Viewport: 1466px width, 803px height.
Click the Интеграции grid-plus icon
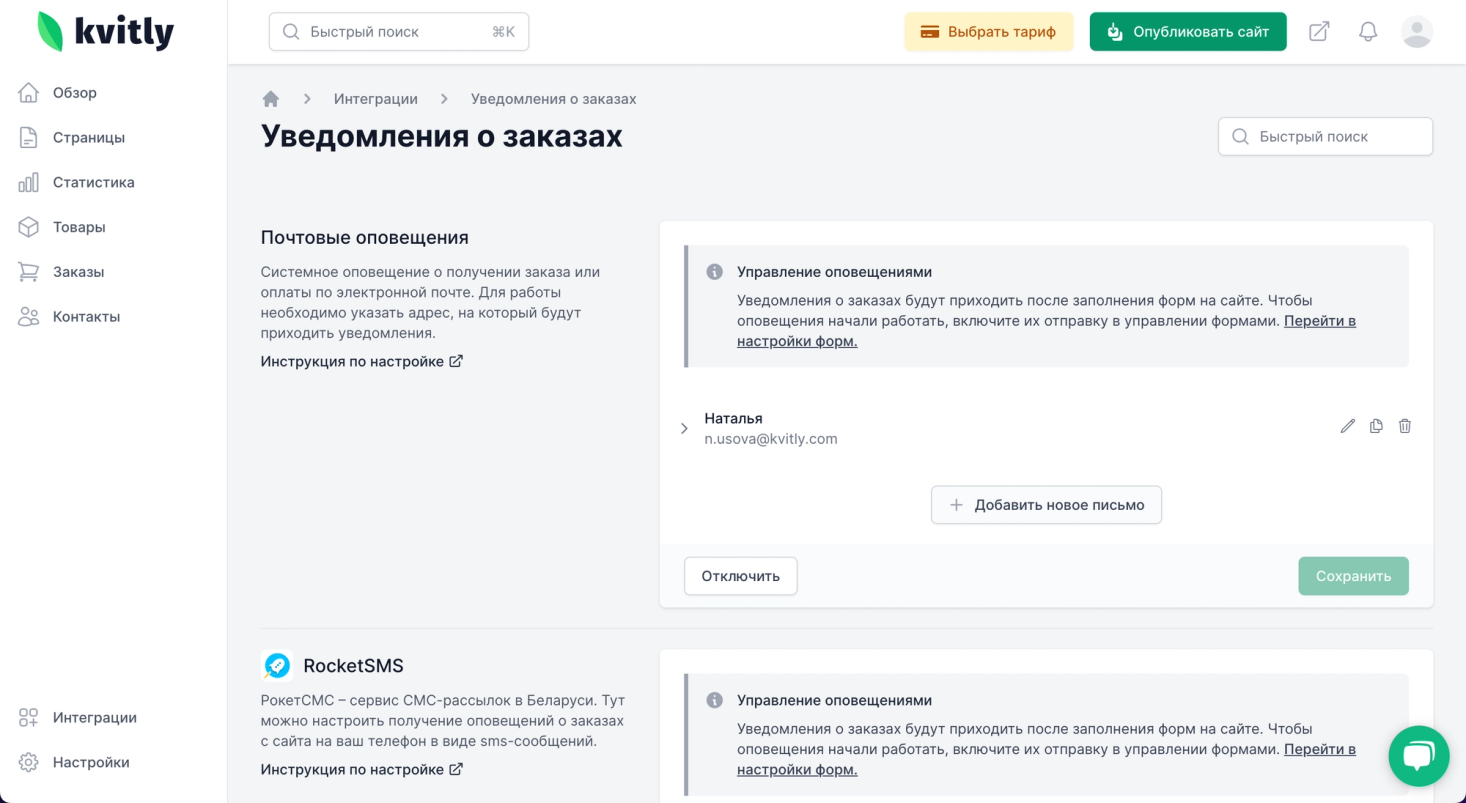click(x=29, y=718)
